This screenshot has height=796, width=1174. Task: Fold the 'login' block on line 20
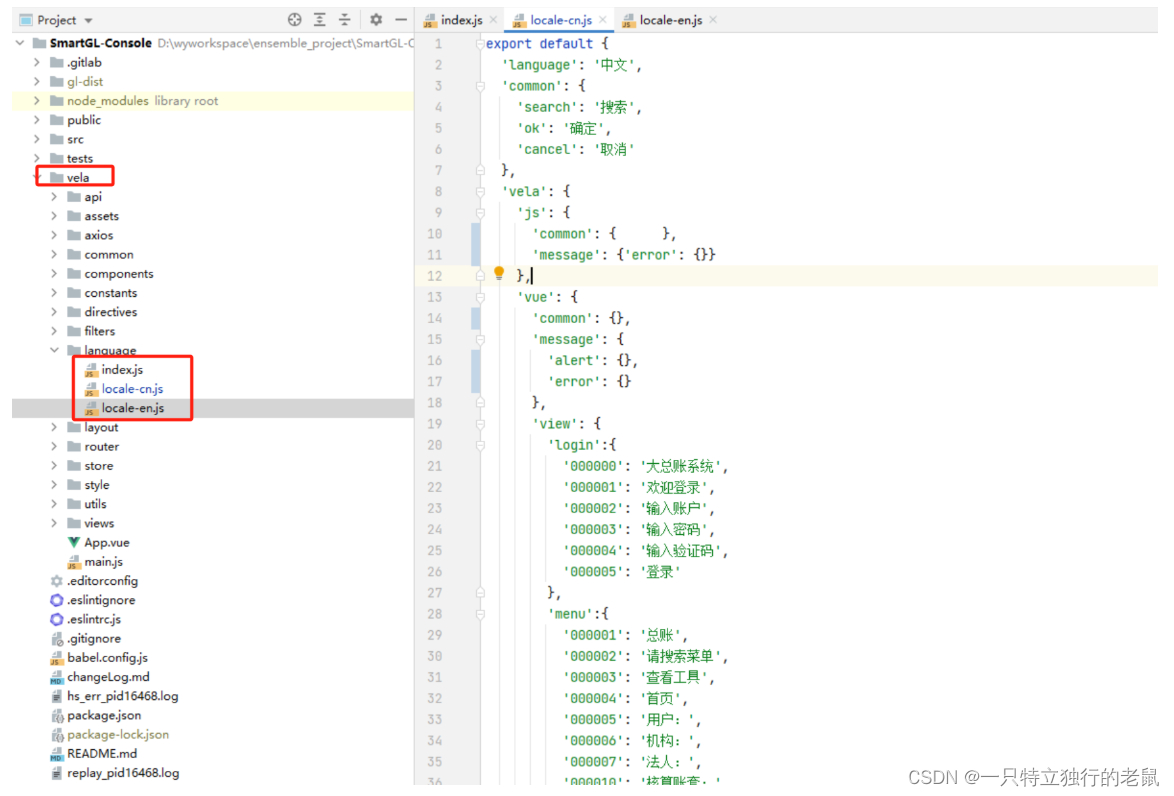point(481,445)
